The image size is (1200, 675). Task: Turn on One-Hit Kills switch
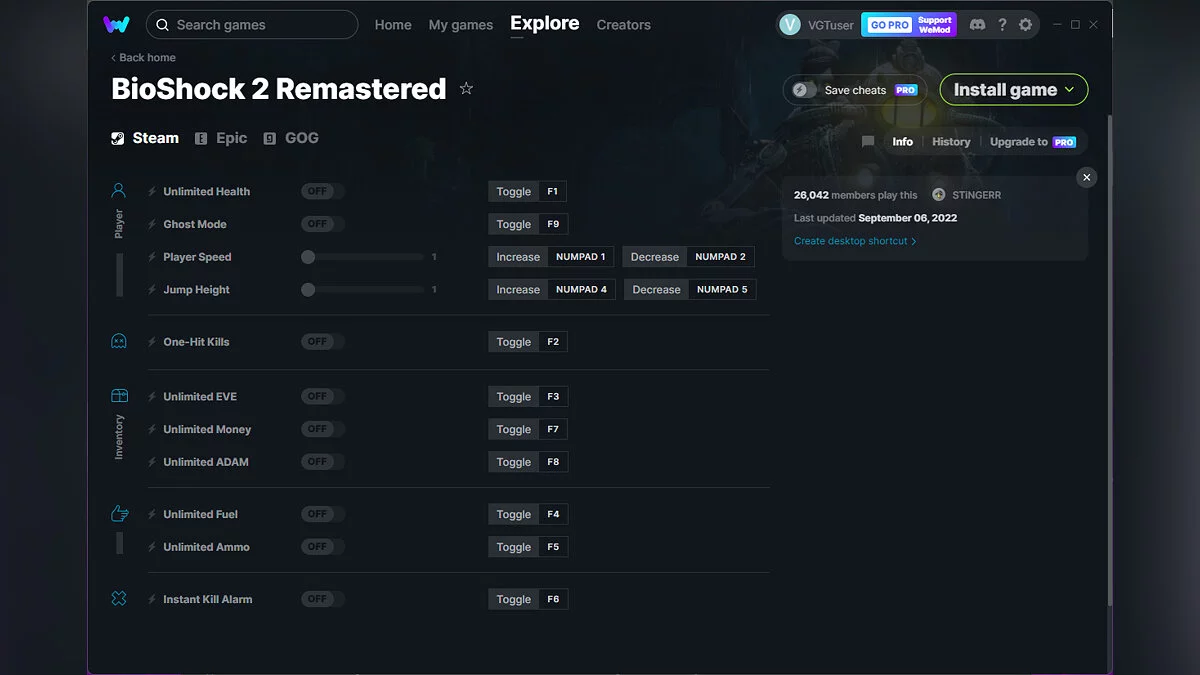pos(323,341)
